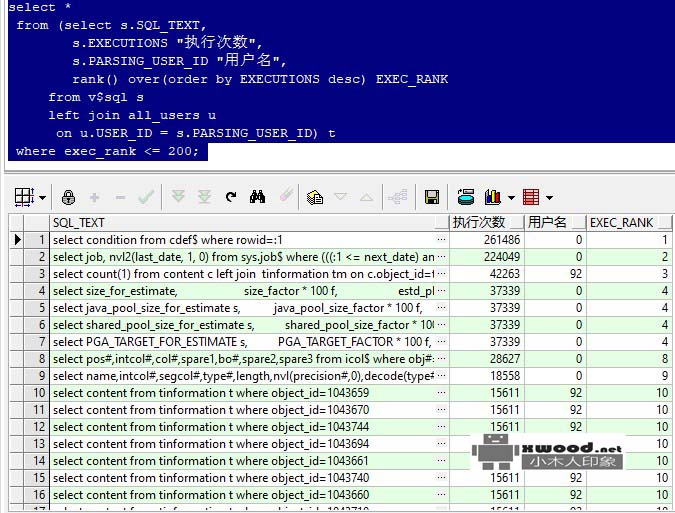This screenshot has width=675, height=513.
Task: Click the query-by-example icon
Action: click(315, 198)
